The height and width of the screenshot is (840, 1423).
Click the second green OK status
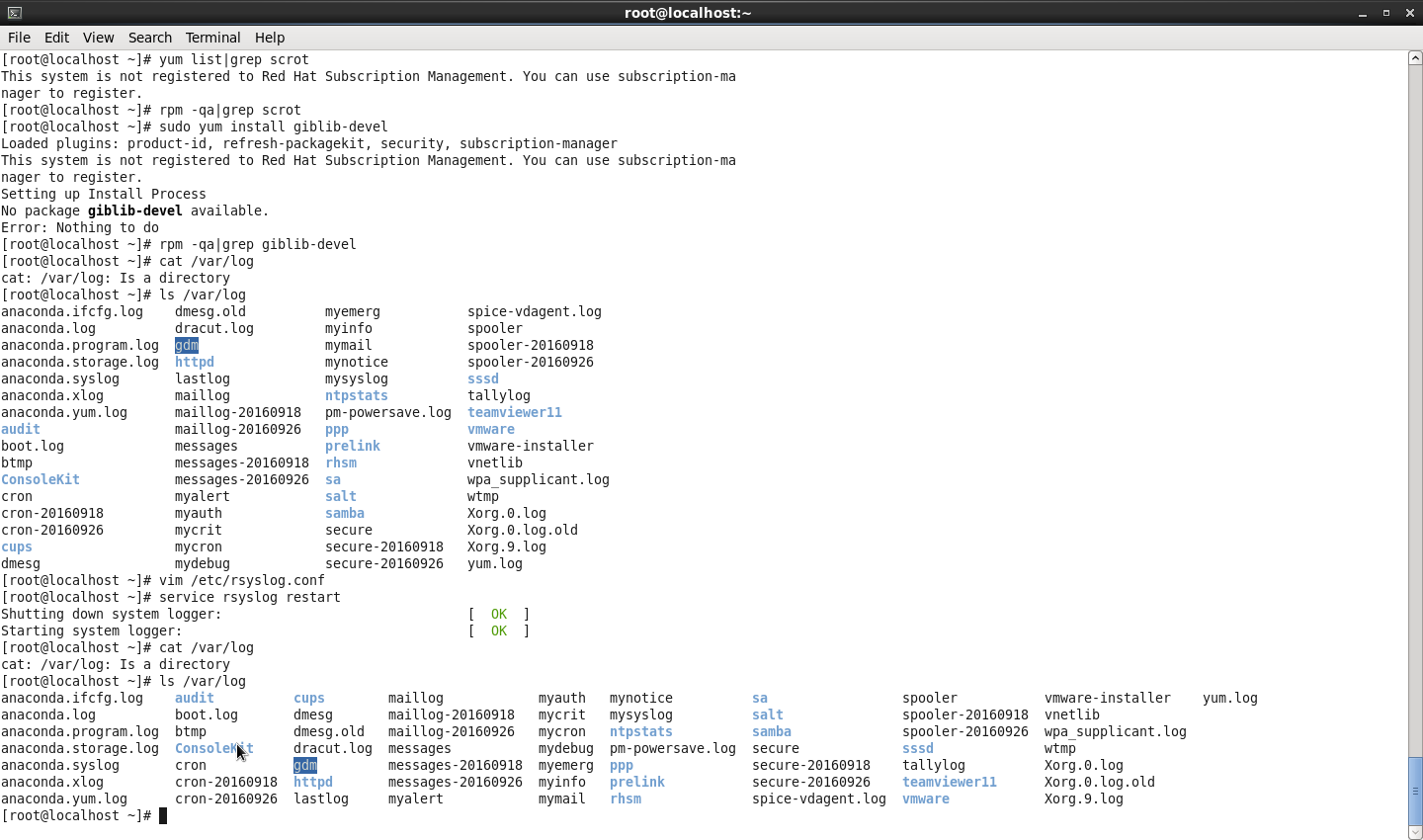(499, 630)
